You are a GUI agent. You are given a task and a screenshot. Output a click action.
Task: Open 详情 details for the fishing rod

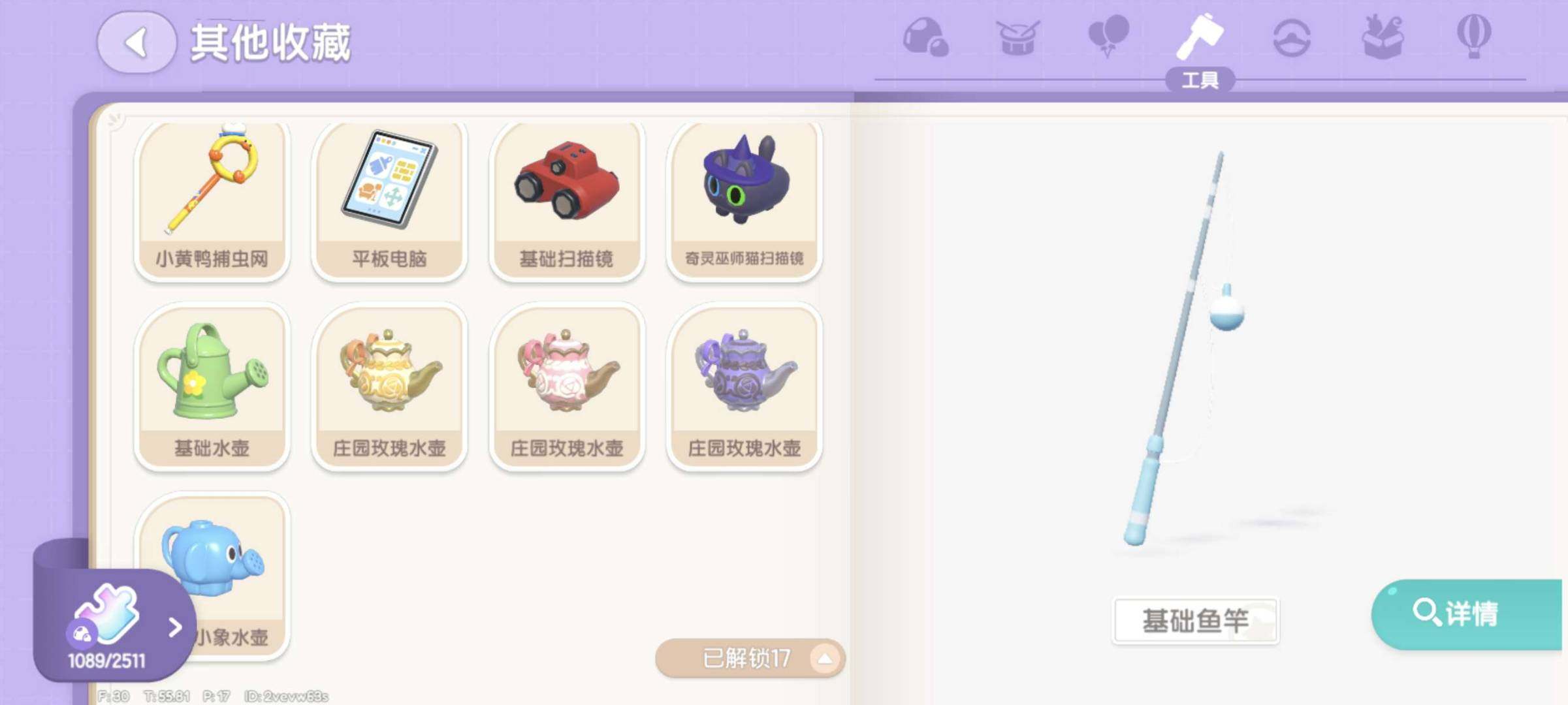coord(1467,614)
